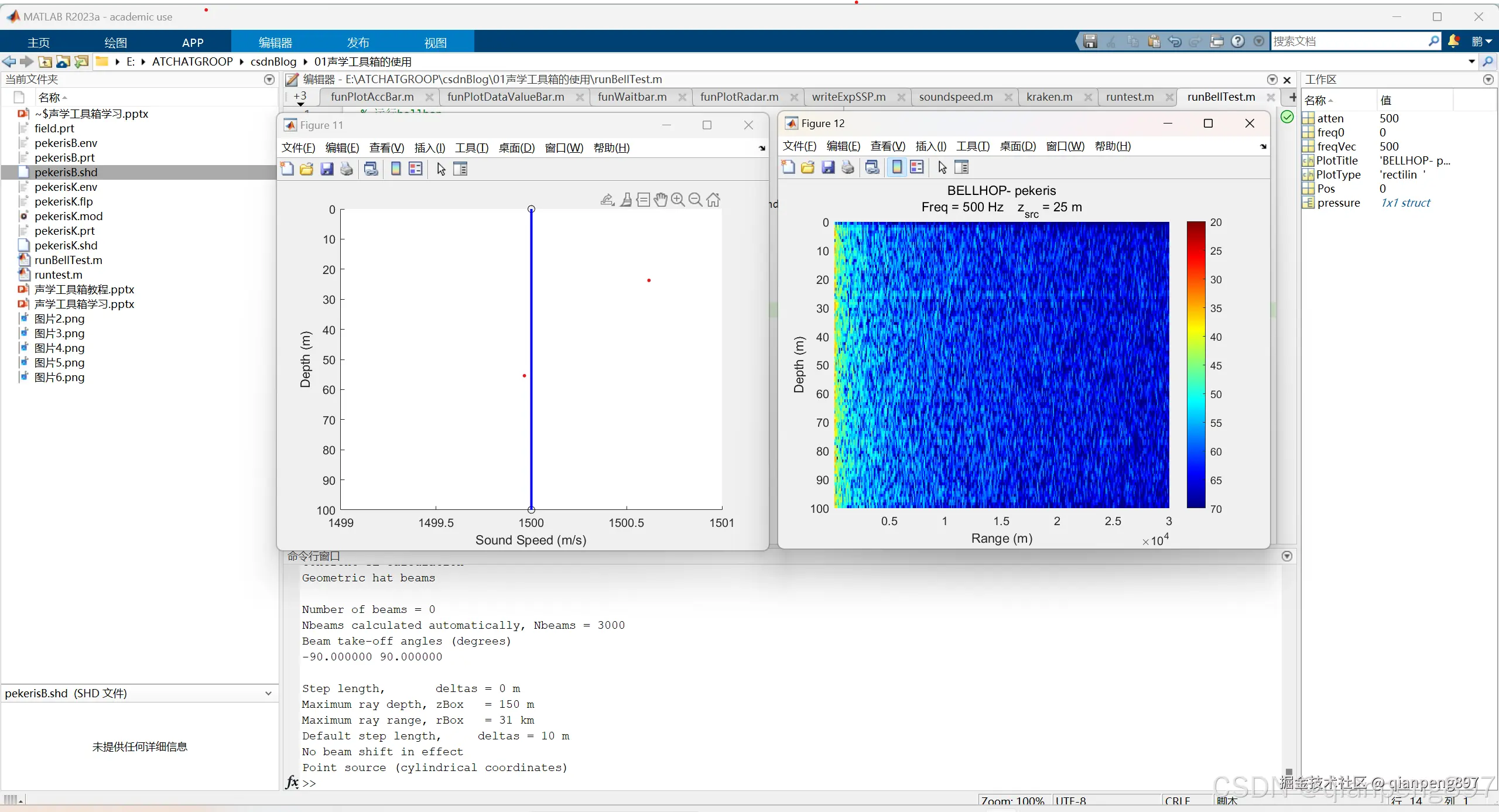The image size is (1499, 812).
Task: Open the 绘图 ribbon tab
Action: (x=115, y=43)
